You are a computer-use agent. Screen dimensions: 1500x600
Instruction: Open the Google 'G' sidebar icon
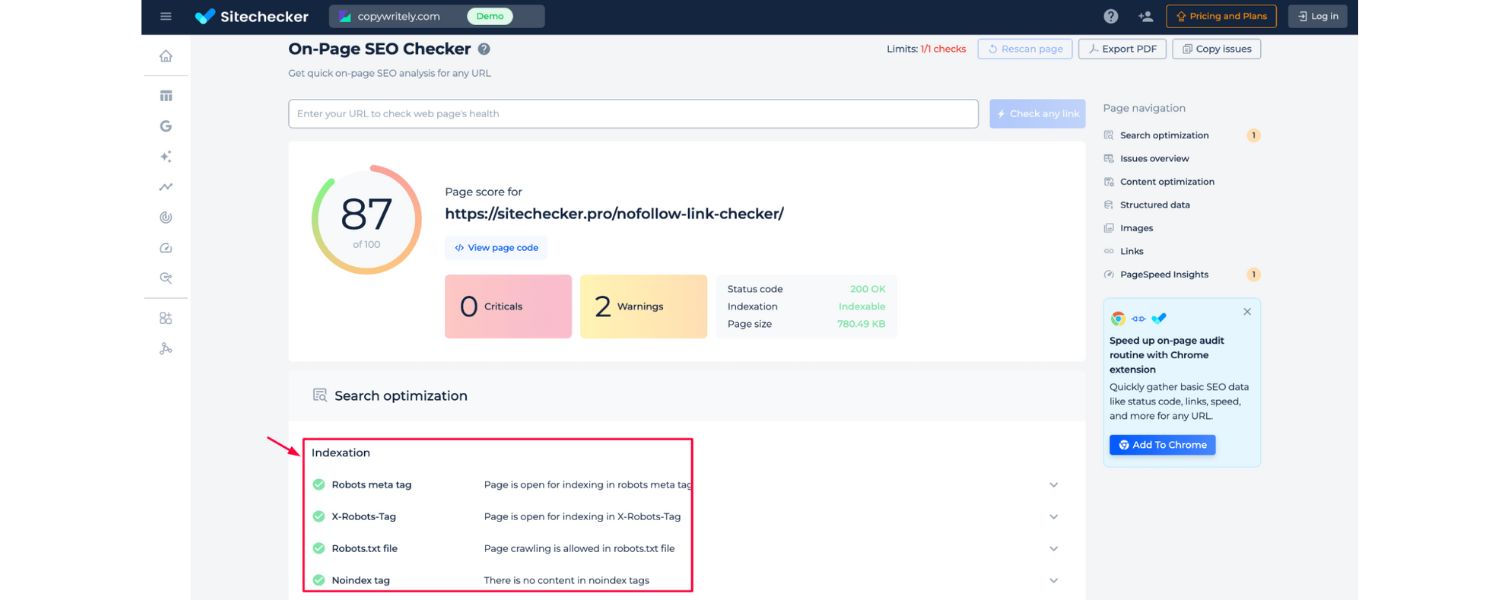[x=166, y=126]
